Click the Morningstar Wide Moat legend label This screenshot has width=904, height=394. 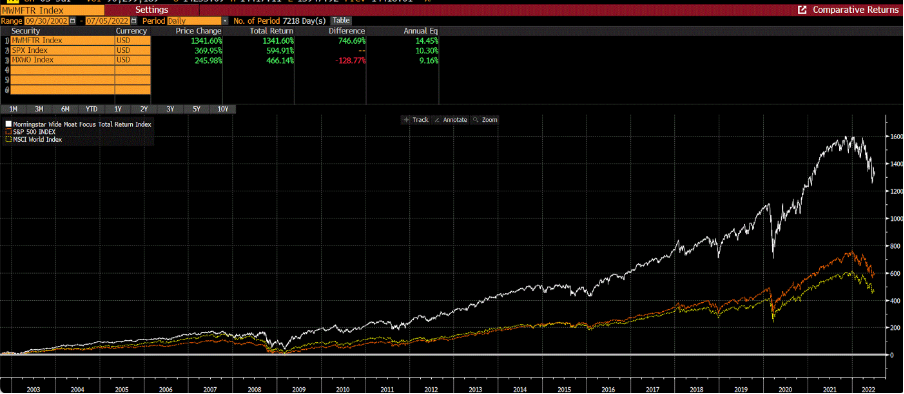81,124
